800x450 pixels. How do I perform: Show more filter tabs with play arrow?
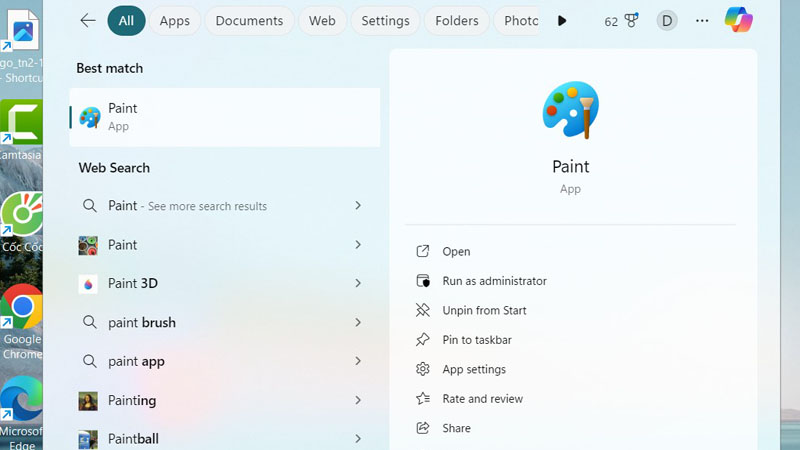pyautogui.click(x=562, y=21)
